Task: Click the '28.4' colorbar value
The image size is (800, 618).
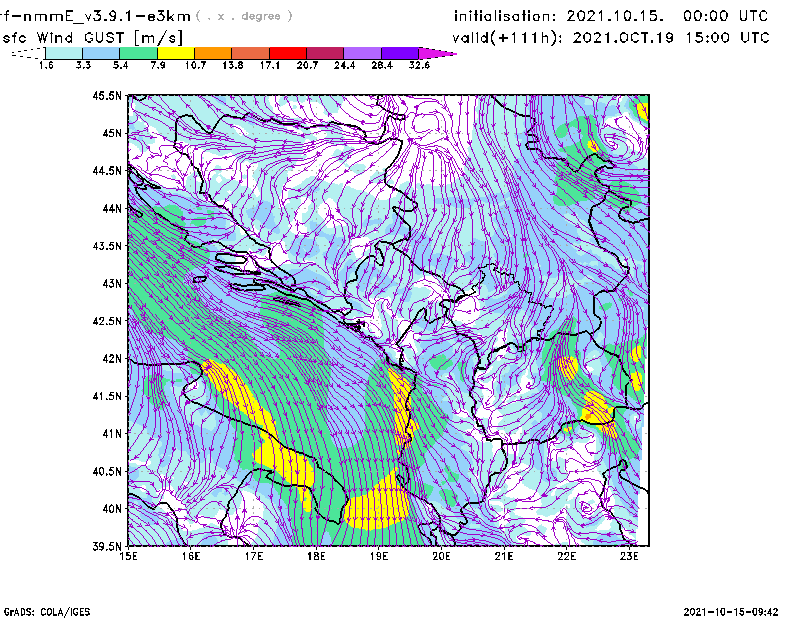Action: coord(382,65)
